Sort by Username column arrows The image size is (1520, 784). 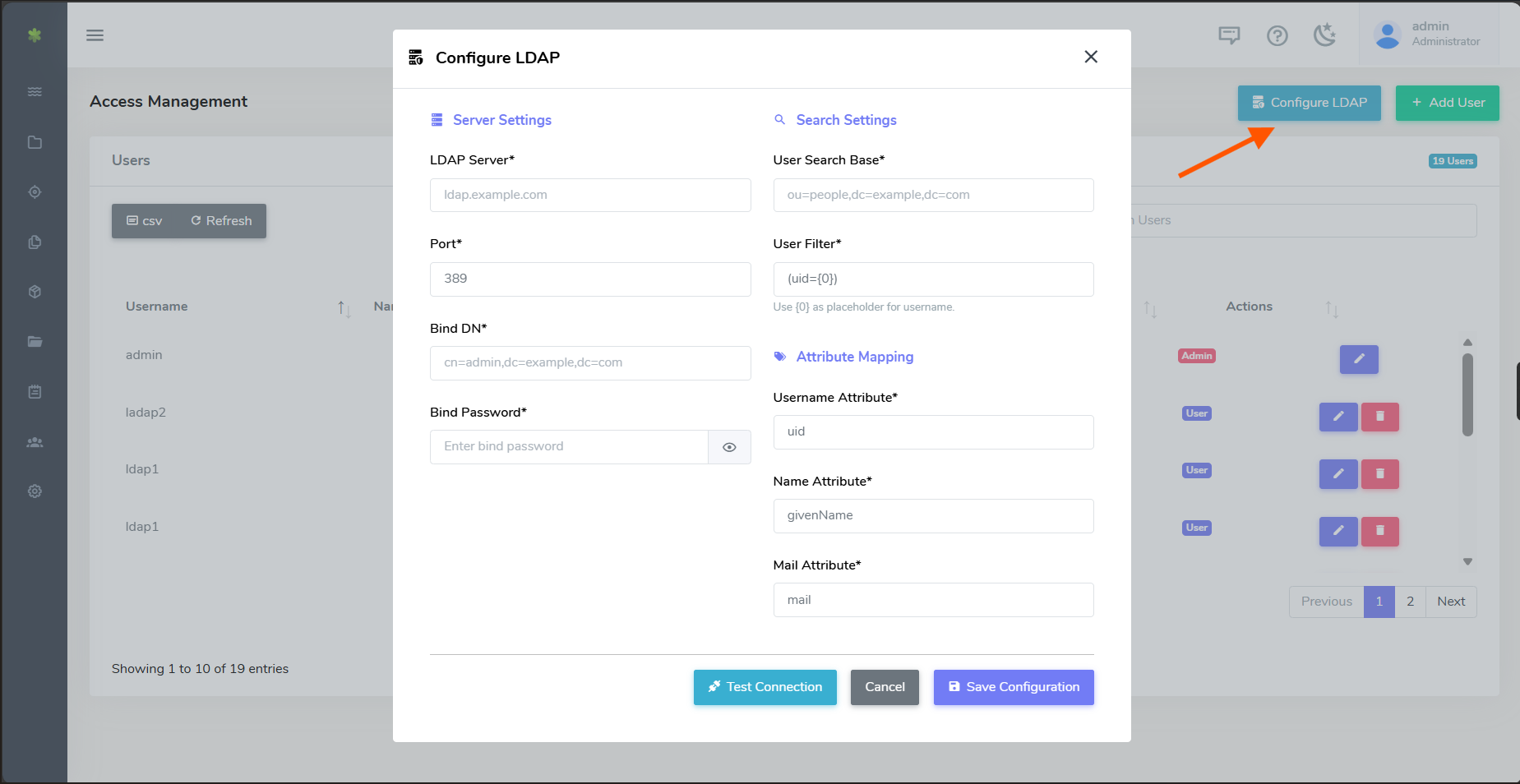[x=344, y=309]
